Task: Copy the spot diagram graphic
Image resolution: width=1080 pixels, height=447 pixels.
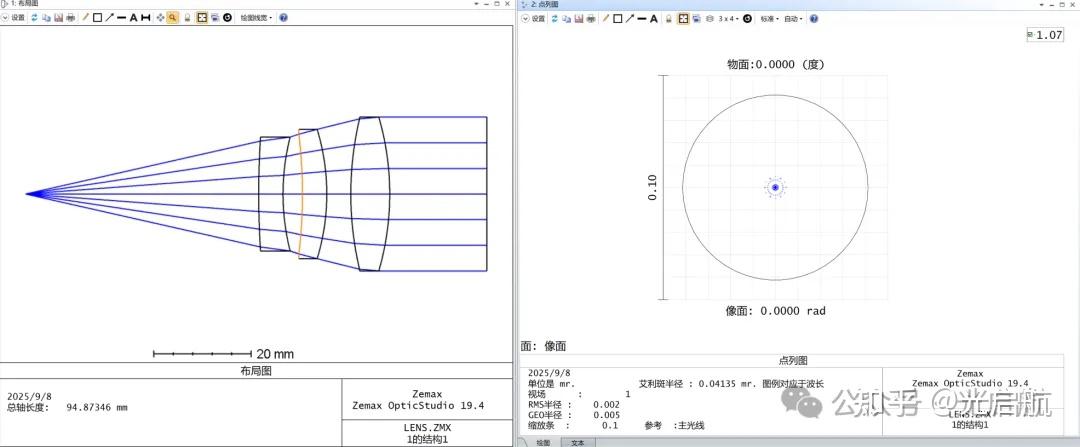Action: pyautogui.click(x=566, y=19)
